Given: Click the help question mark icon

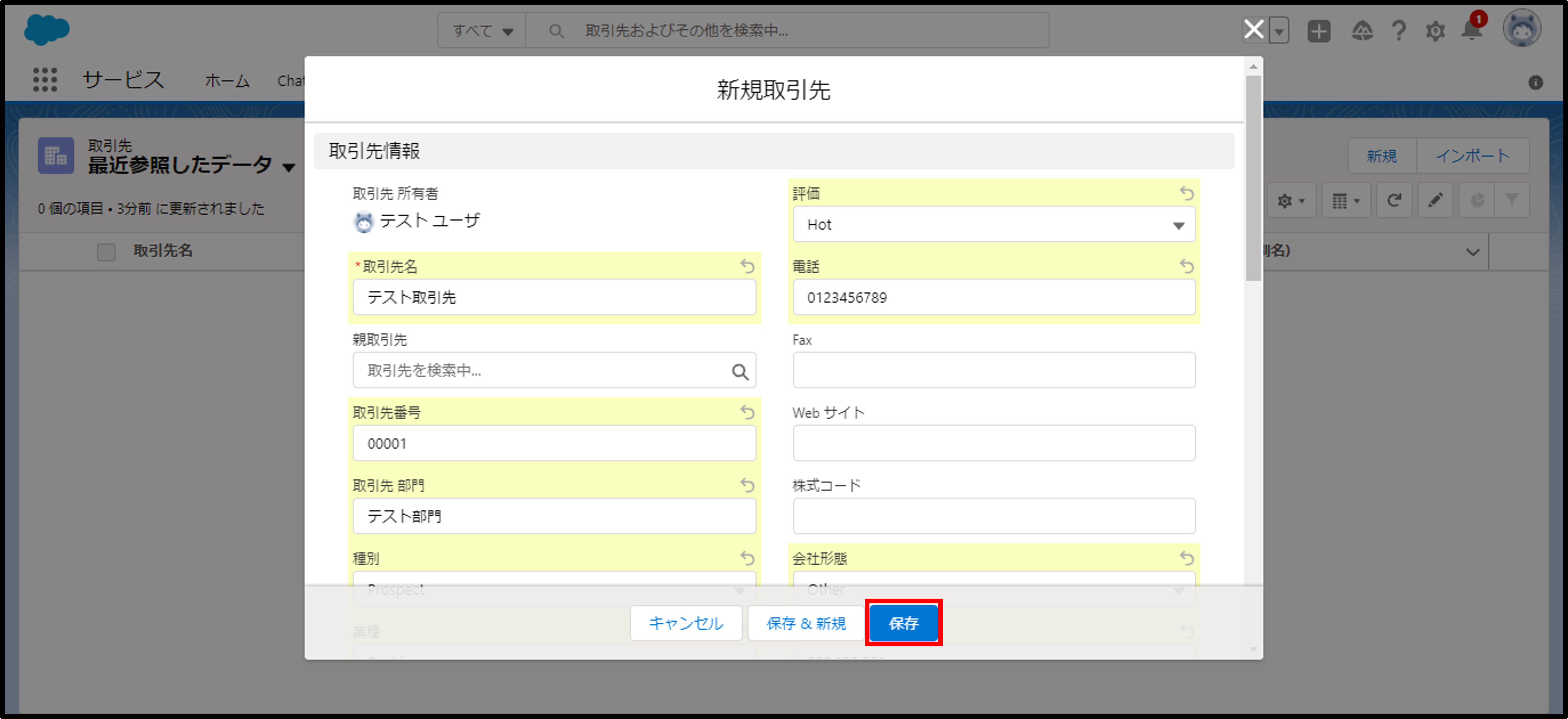Looking at the screenshot, I should coord(1399,30).
